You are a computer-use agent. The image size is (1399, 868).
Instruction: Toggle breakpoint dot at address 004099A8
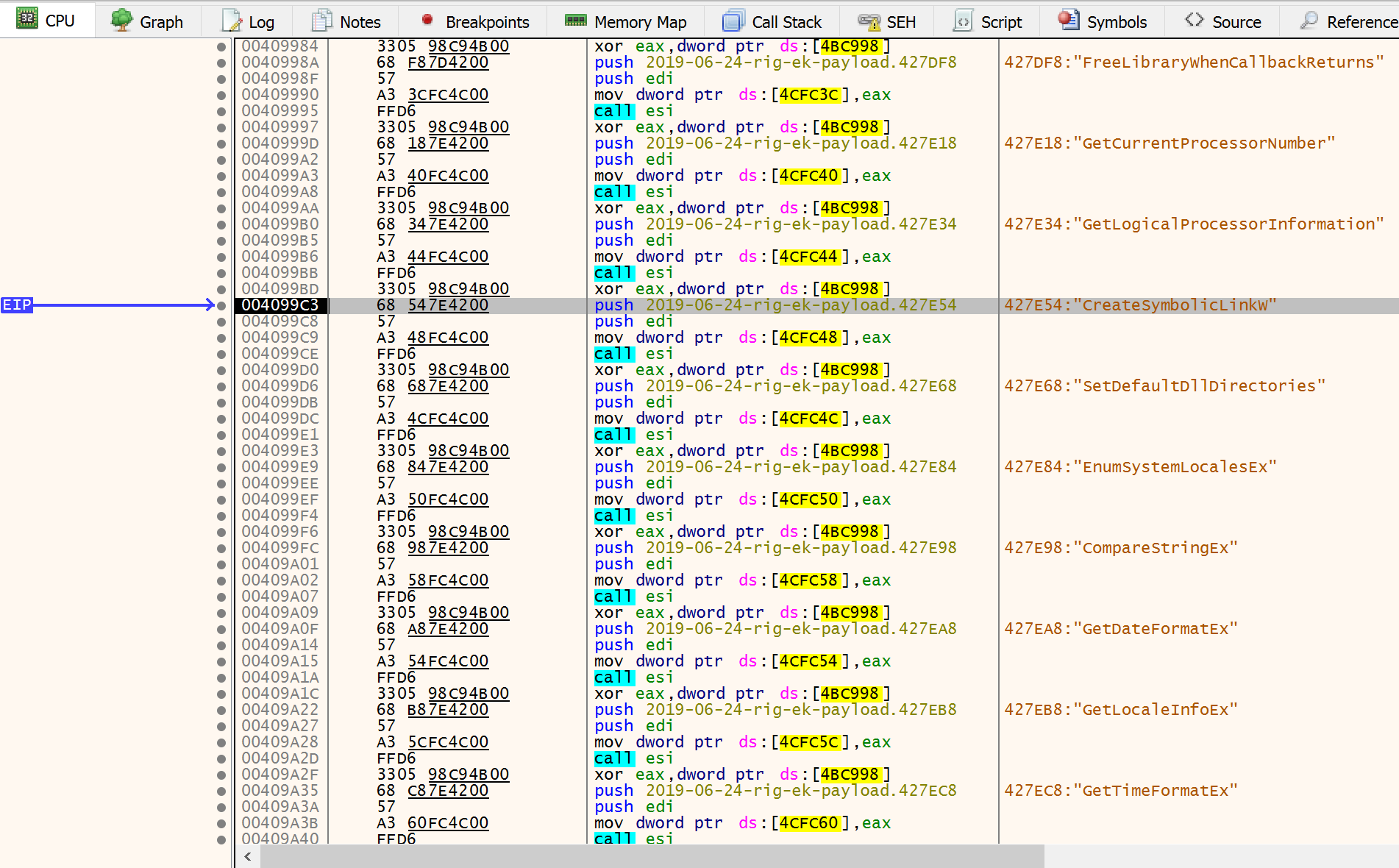pyautogui.click(x=221, y=192)
